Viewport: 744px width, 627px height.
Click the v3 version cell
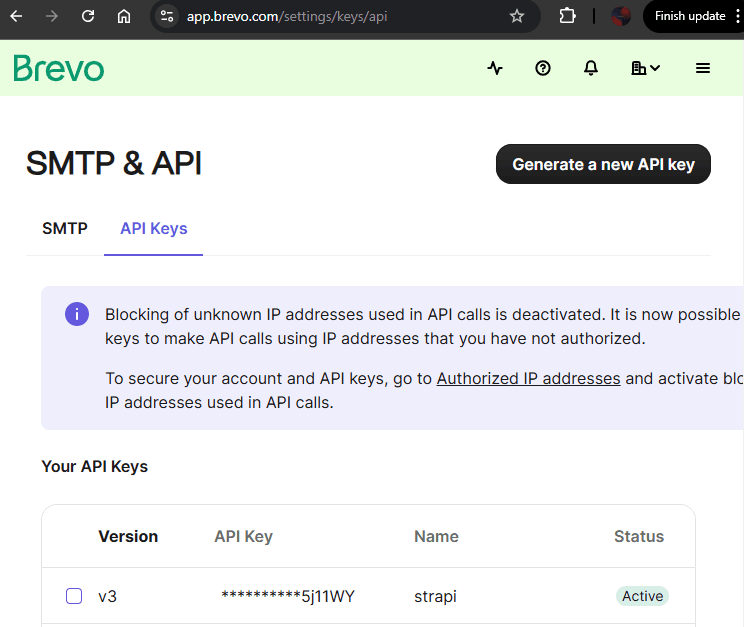[x=108, y=596]
